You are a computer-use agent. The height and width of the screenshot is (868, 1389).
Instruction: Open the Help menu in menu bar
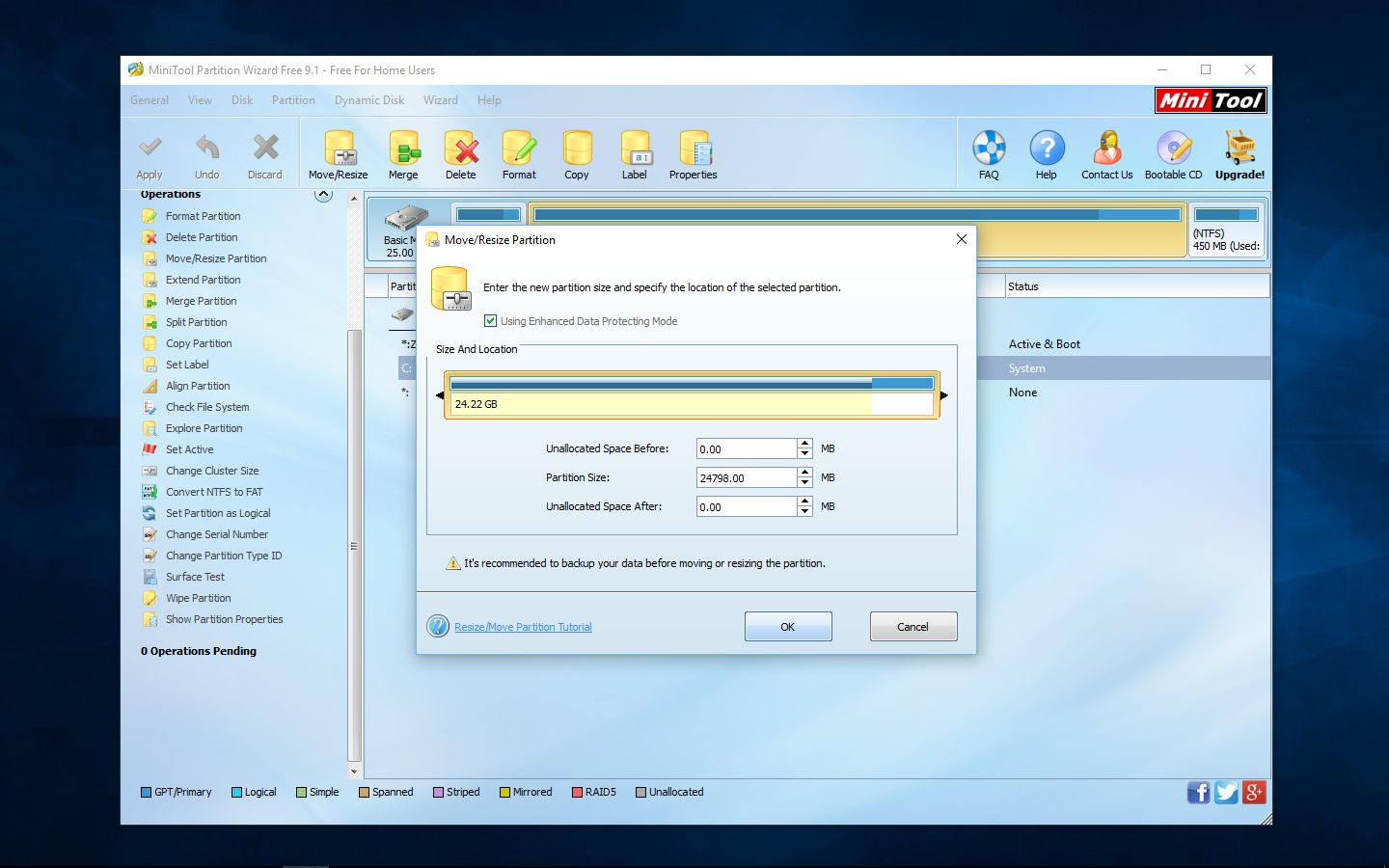[x=489, y=100]
